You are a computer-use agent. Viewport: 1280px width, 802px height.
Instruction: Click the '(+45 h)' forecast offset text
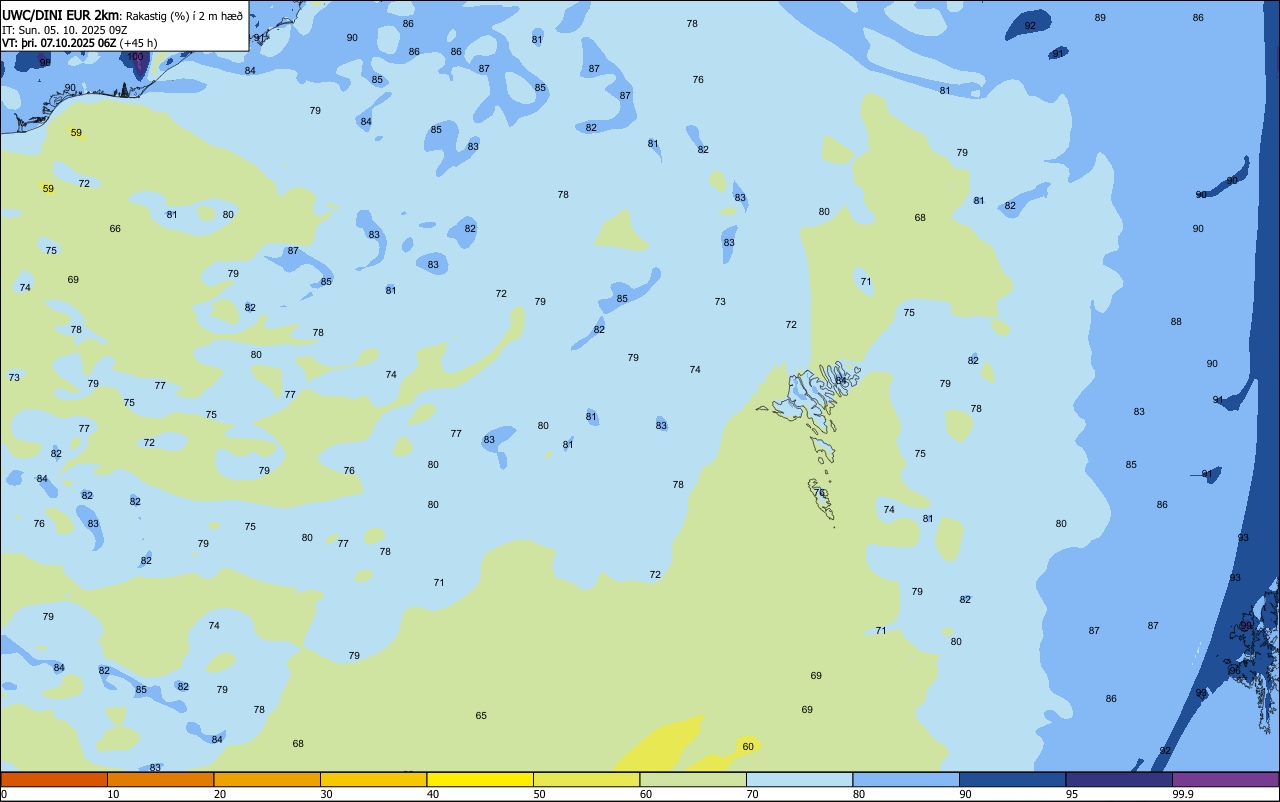pos(138,43)
